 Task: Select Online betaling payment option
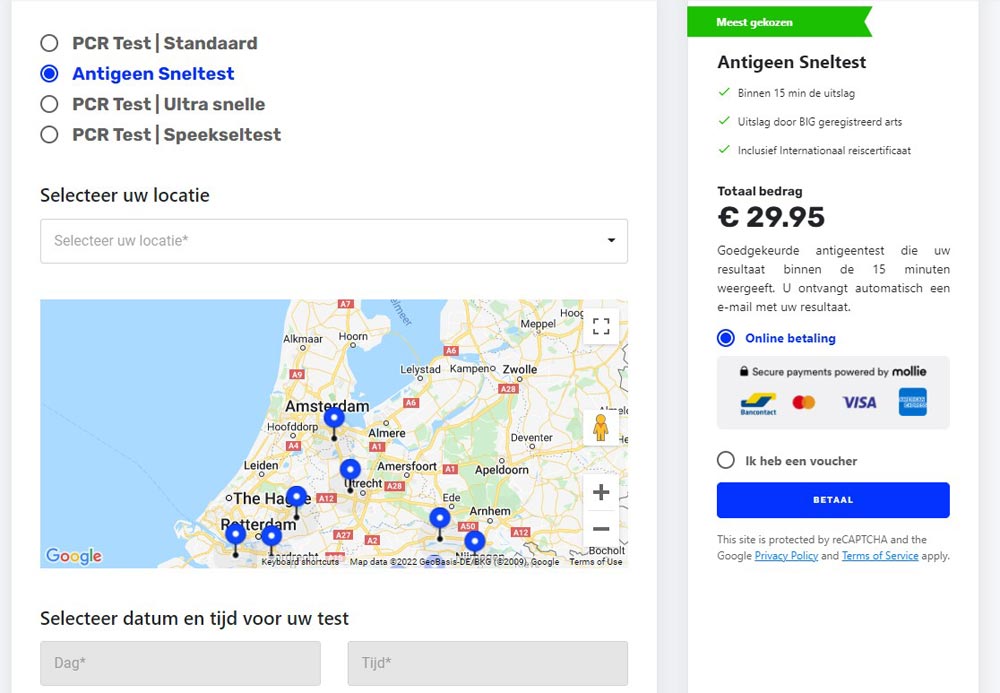click(x=726, y=338)
